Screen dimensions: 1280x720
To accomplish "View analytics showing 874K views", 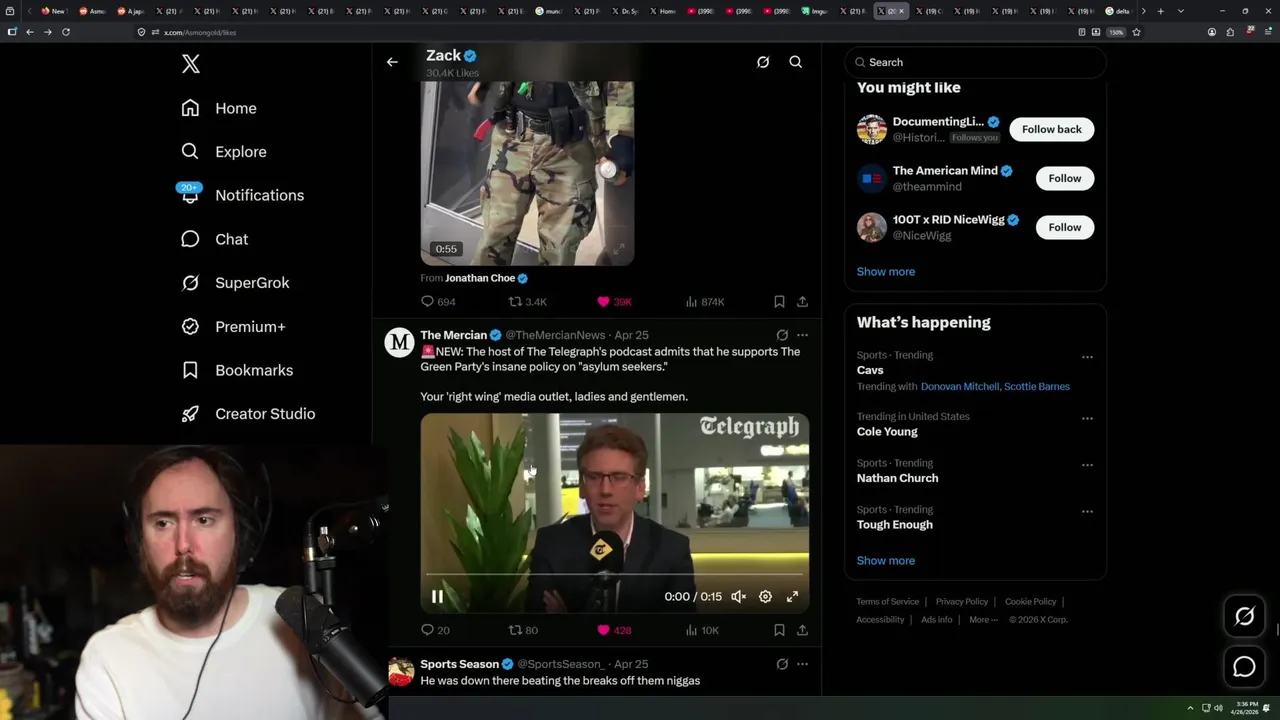I will 705,301.
